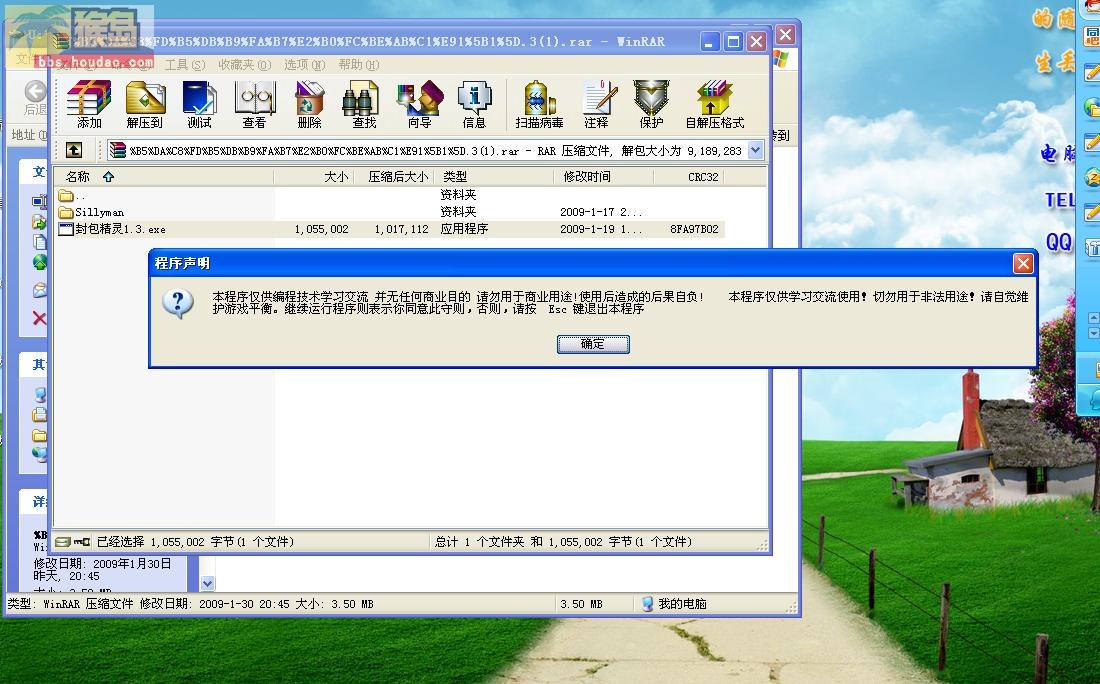Click the archive path text in address bar

(435, 151)
